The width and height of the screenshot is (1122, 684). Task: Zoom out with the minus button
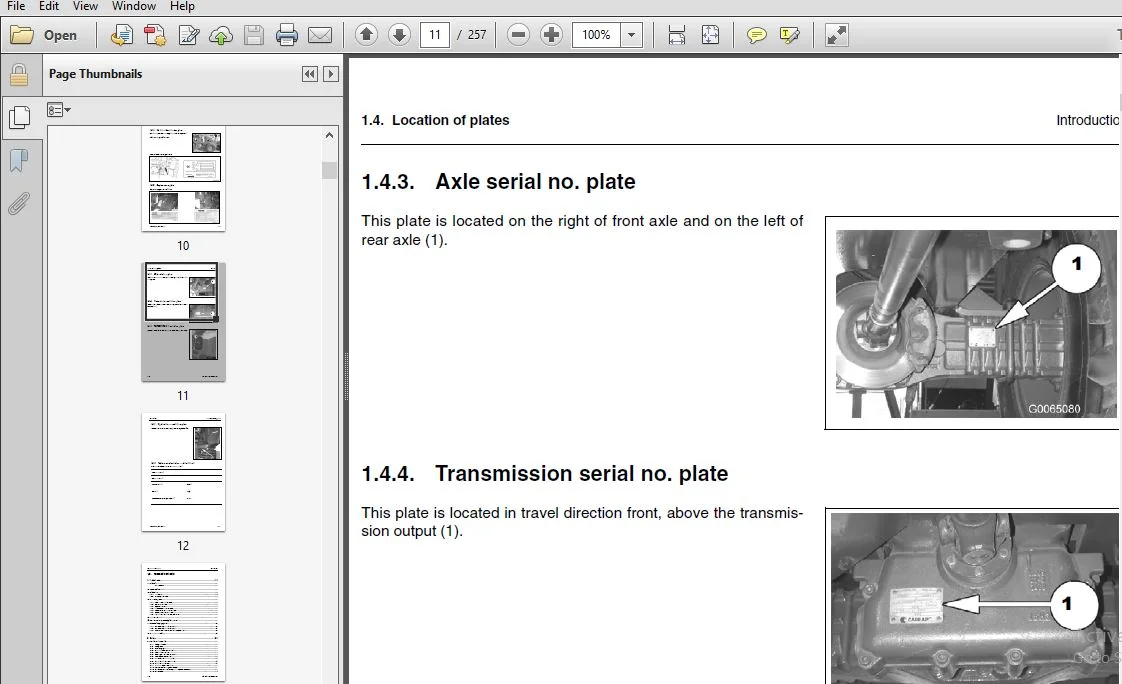(518, 34)
